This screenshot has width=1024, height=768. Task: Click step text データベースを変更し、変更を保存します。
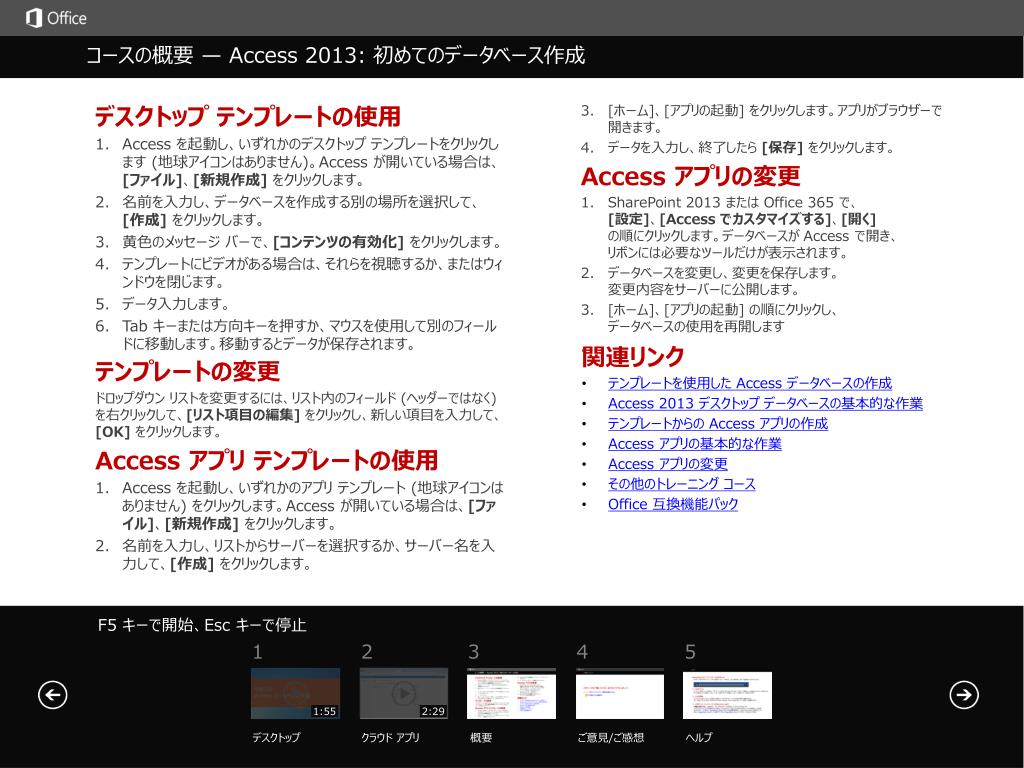click(x=722, y=273)
